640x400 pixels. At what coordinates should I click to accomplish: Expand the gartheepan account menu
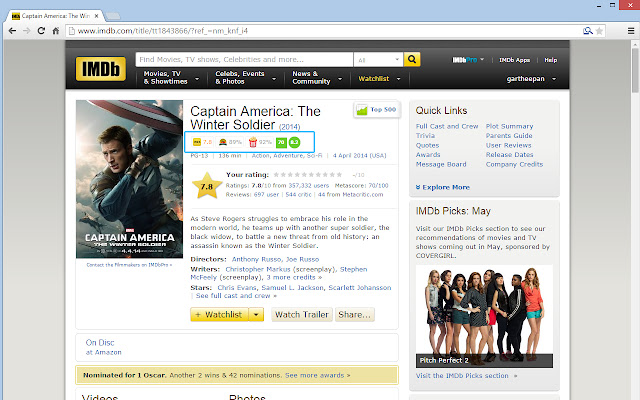pos(531,79)
